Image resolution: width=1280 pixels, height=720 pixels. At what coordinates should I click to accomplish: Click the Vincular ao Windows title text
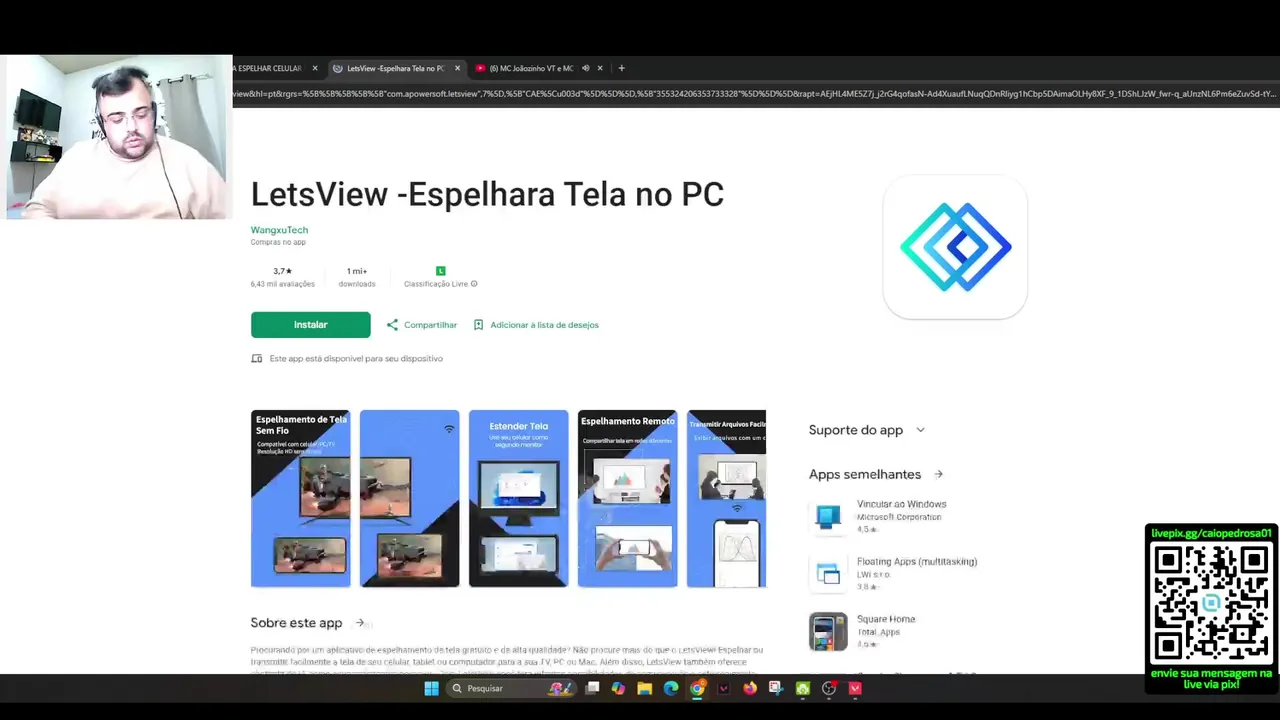click(x=901, y=504)
